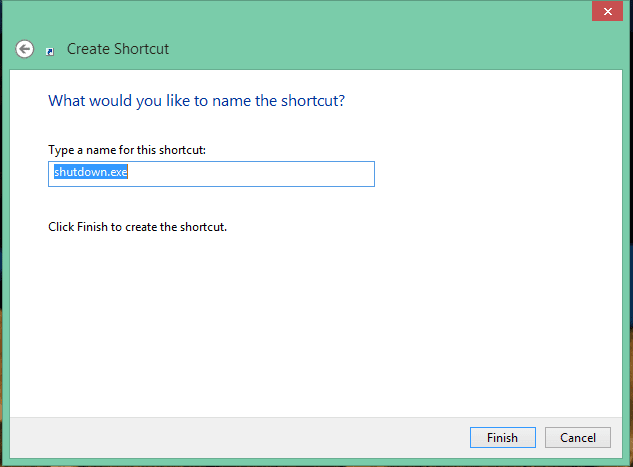The image size is (633, 467).
Task: Go back using the arrow button
Action: pos(25,49)
